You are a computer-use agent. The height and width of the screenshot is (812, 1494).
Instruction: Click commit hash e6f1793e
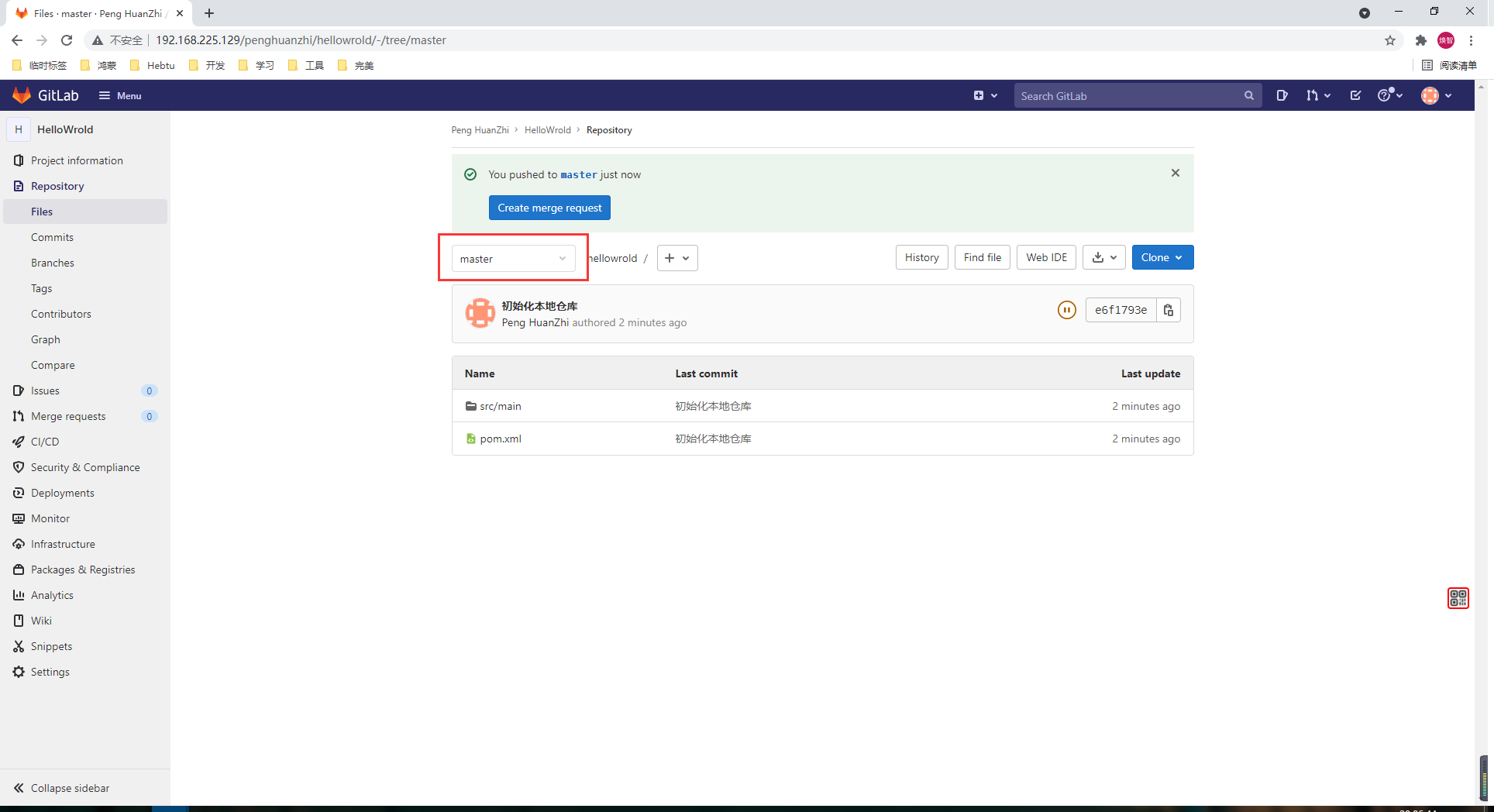(x=1120, y=310)
